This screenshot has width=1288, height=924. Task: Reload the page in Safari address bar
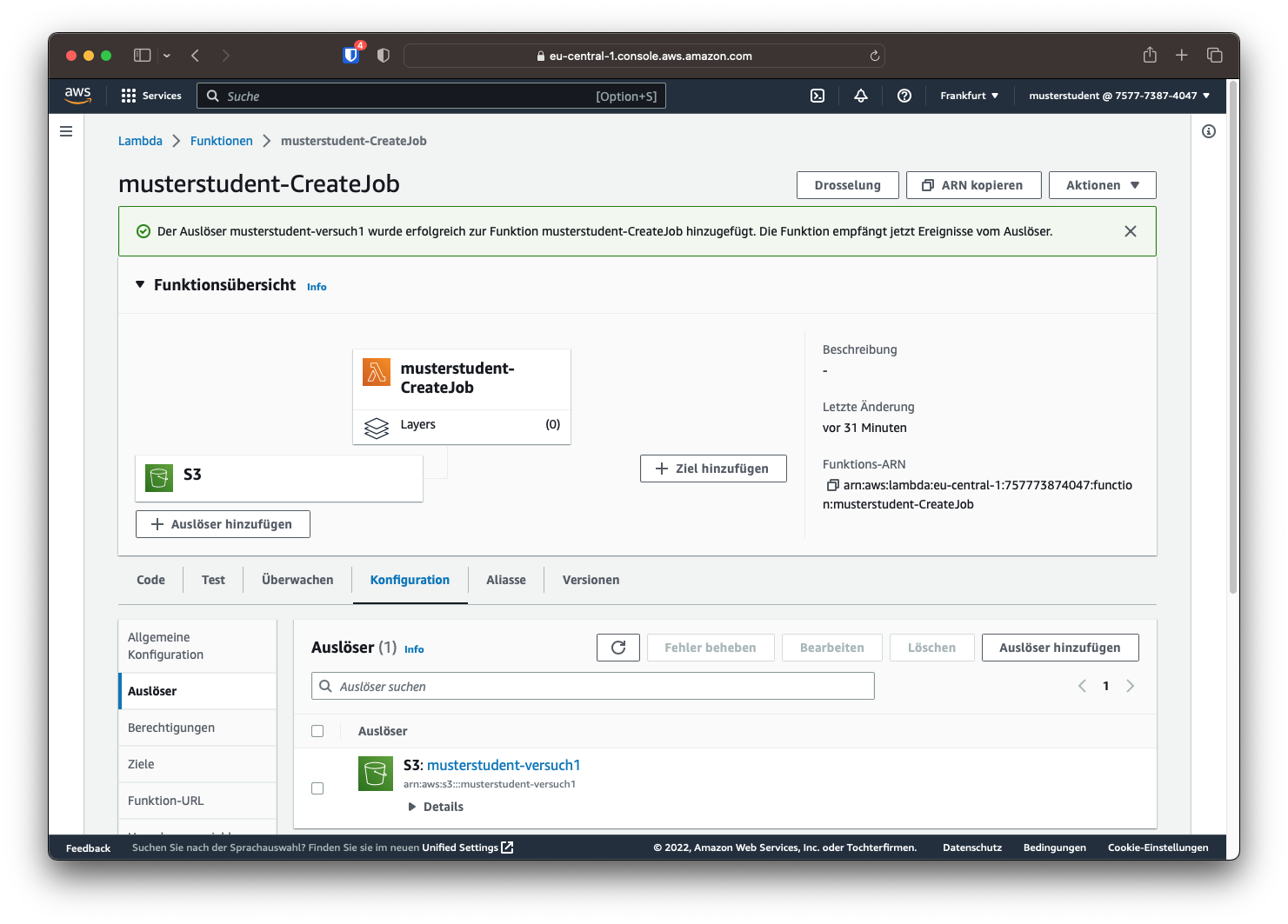tap(875, 56)
